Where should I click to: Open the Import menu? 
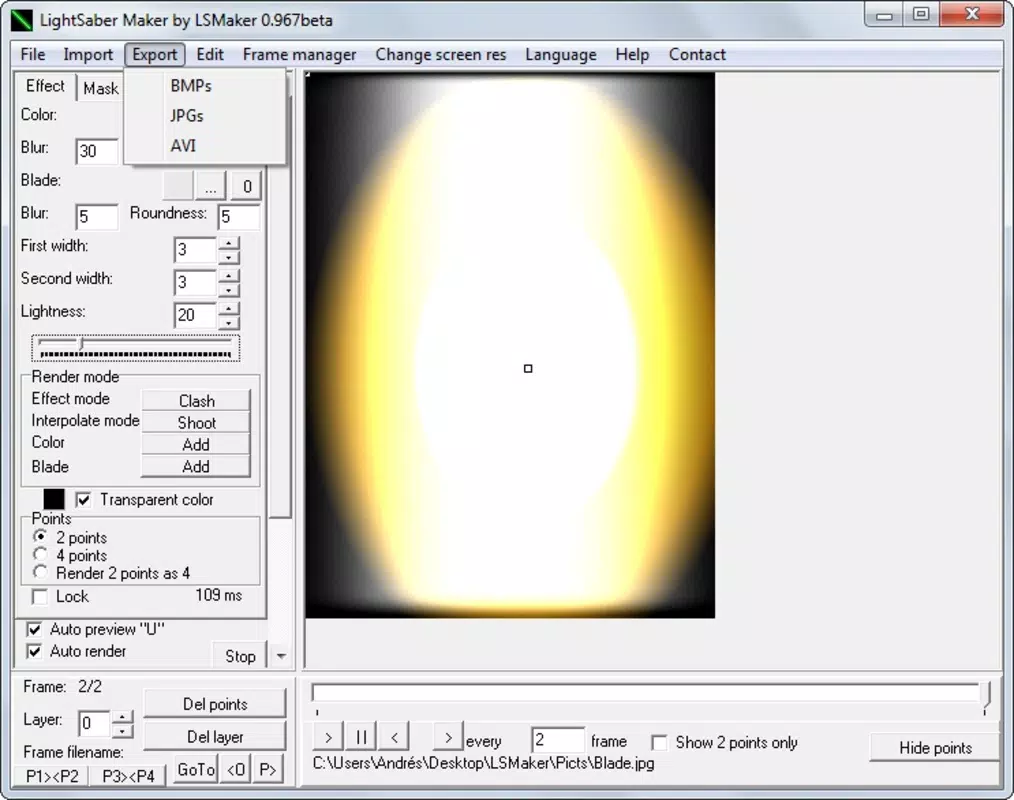click(x=88, y=54)
